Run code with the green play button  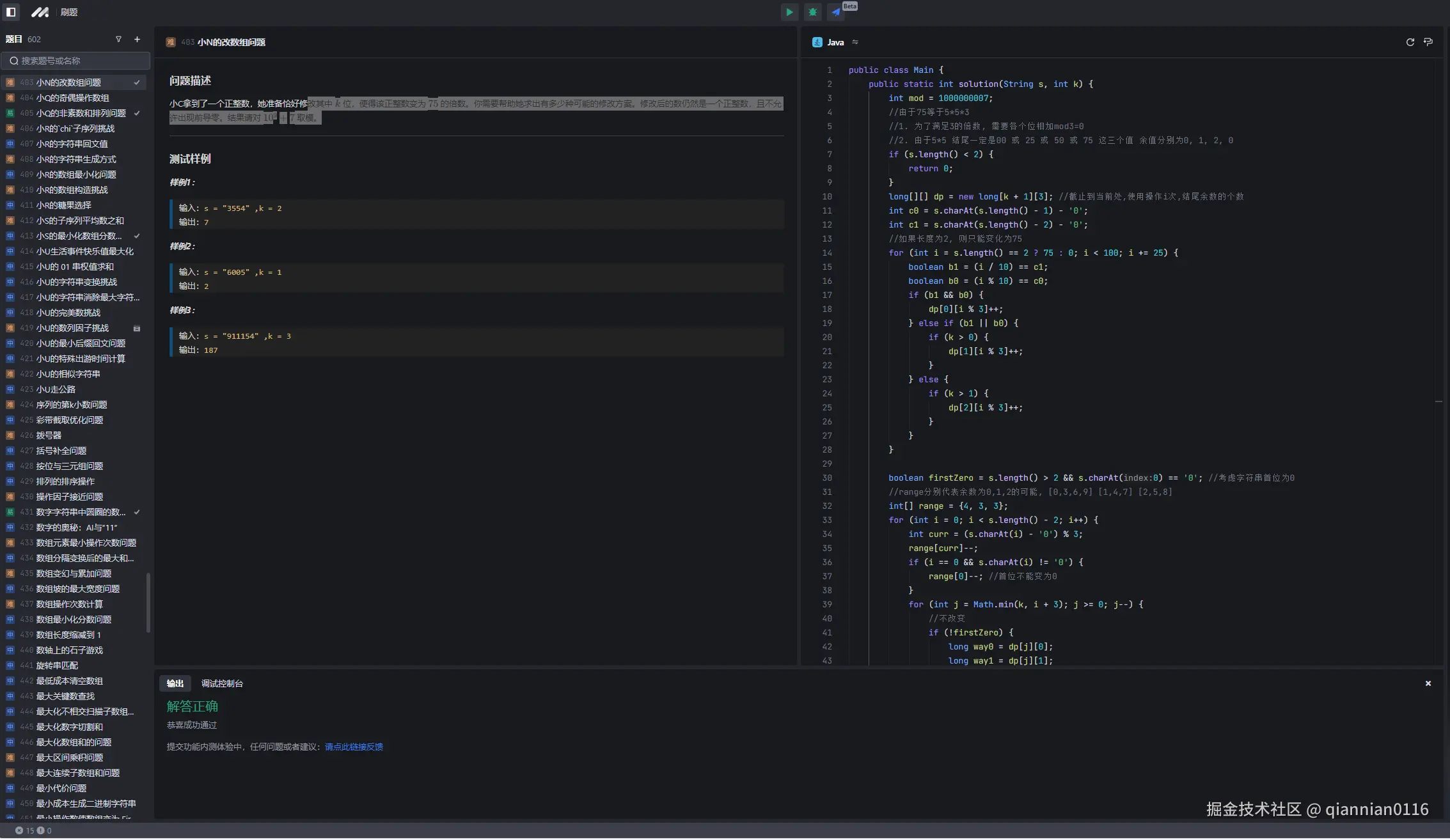tap(789, 12)
